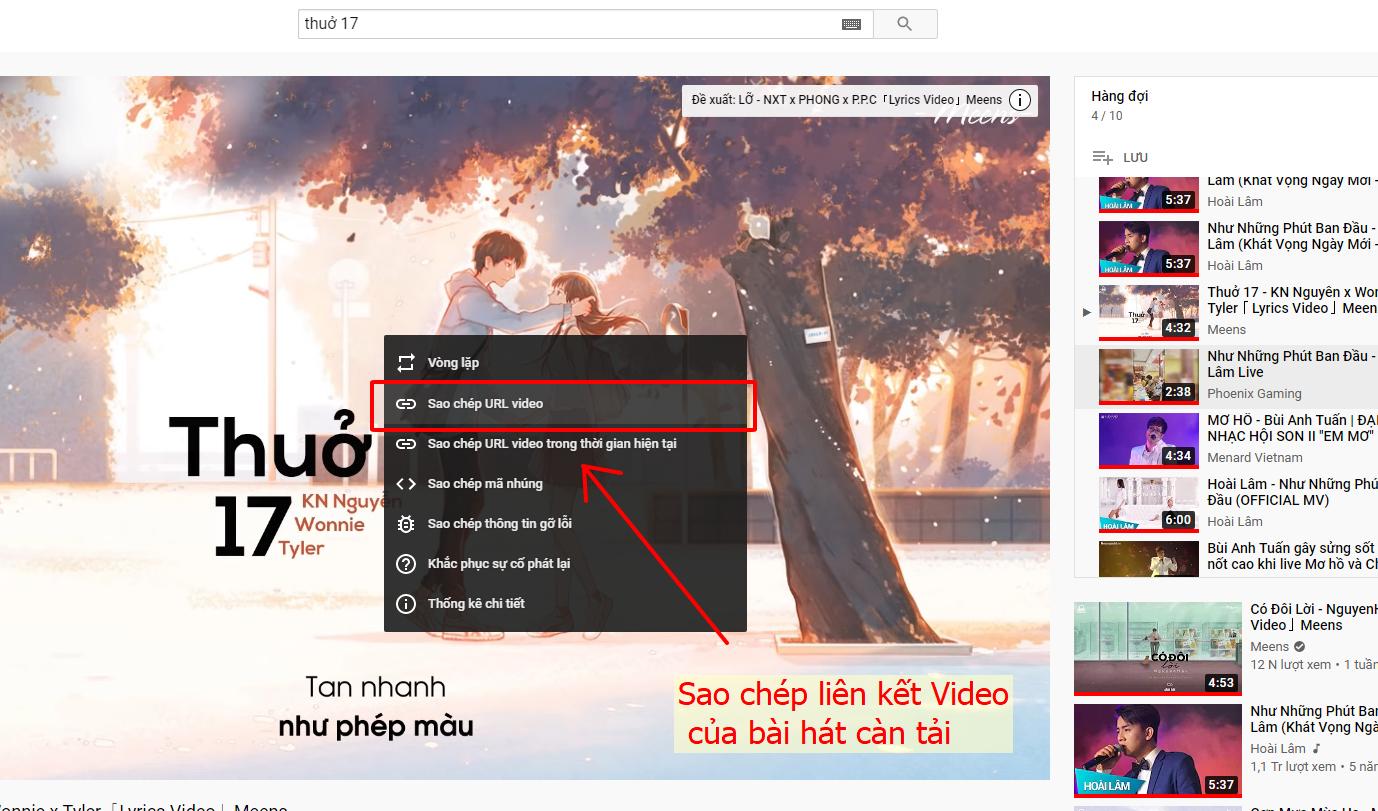Screen dimensions: 1378x811
Task: Open the Có Đôi Lời recommended video title
Action: pyautogui.click(x=1312, y=616)
